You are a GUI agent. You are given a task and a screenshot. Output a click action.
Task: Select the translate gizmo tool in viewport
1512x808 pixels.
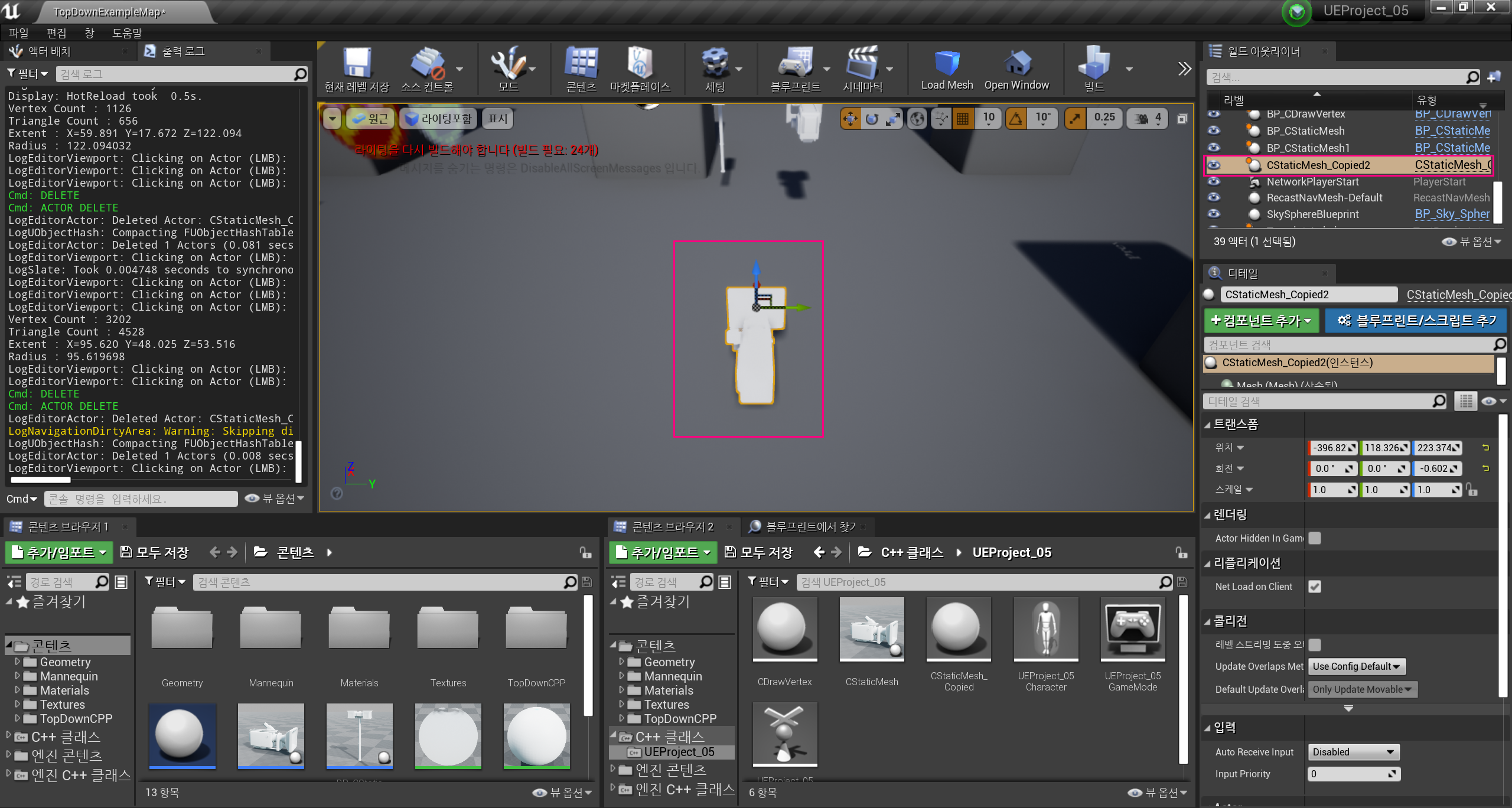[x=850, y=119]
